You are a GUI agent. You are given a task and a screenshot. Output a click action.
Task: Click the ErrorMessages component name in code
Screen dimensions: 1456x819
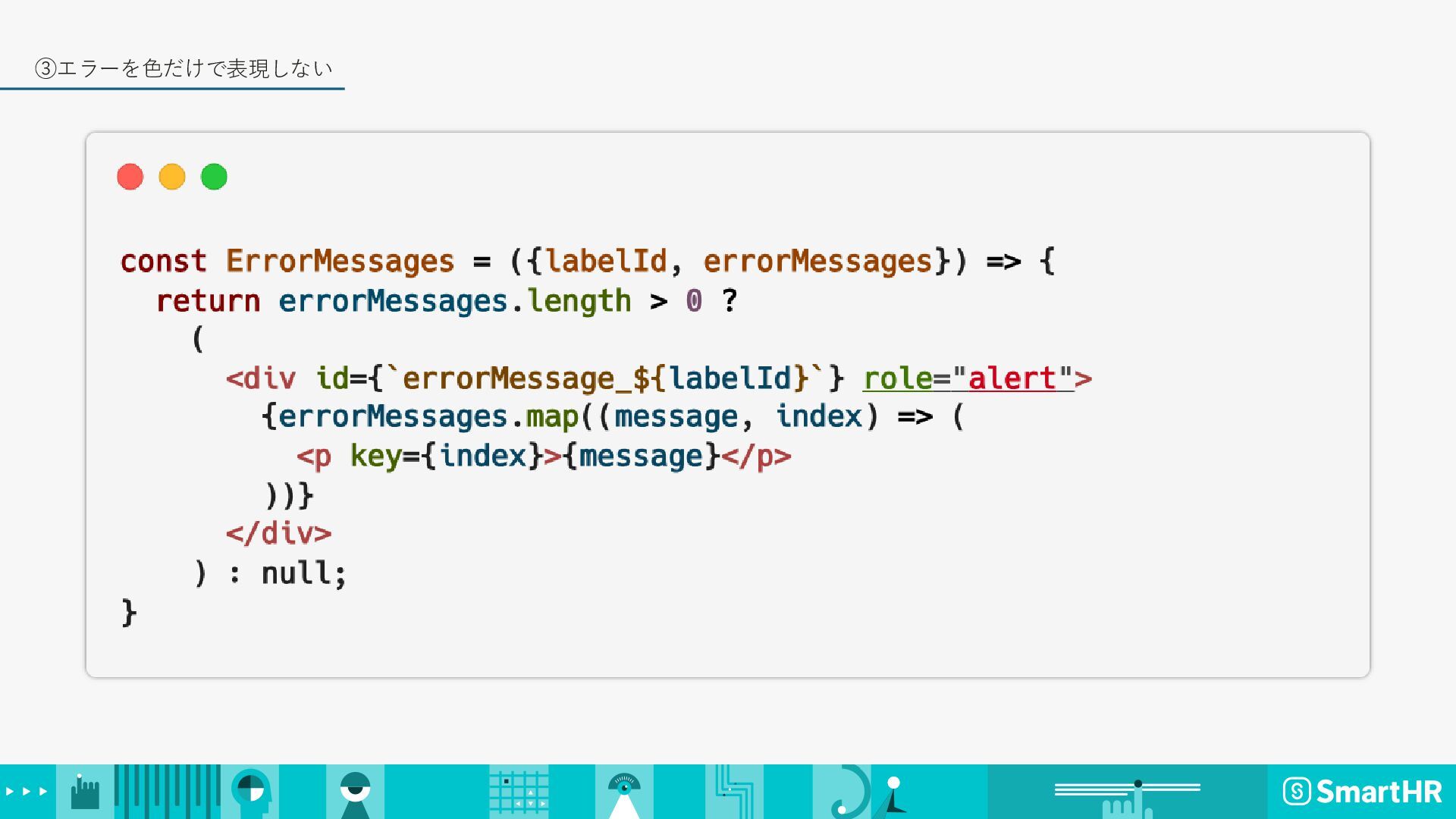click(x=340, y=261)
